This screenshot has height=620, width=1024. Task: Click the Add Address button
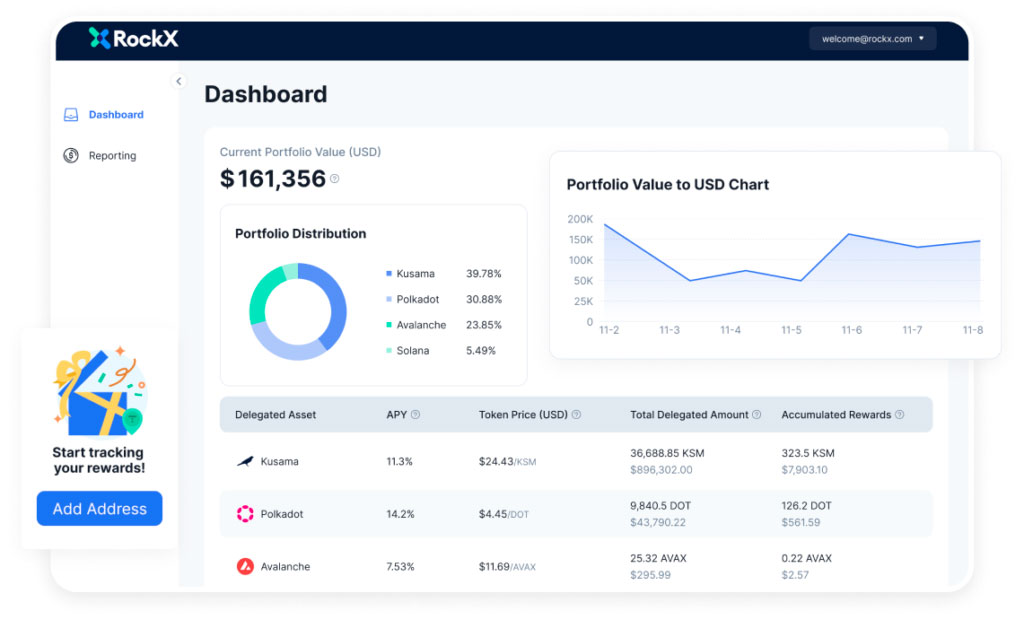click(99, 508)
